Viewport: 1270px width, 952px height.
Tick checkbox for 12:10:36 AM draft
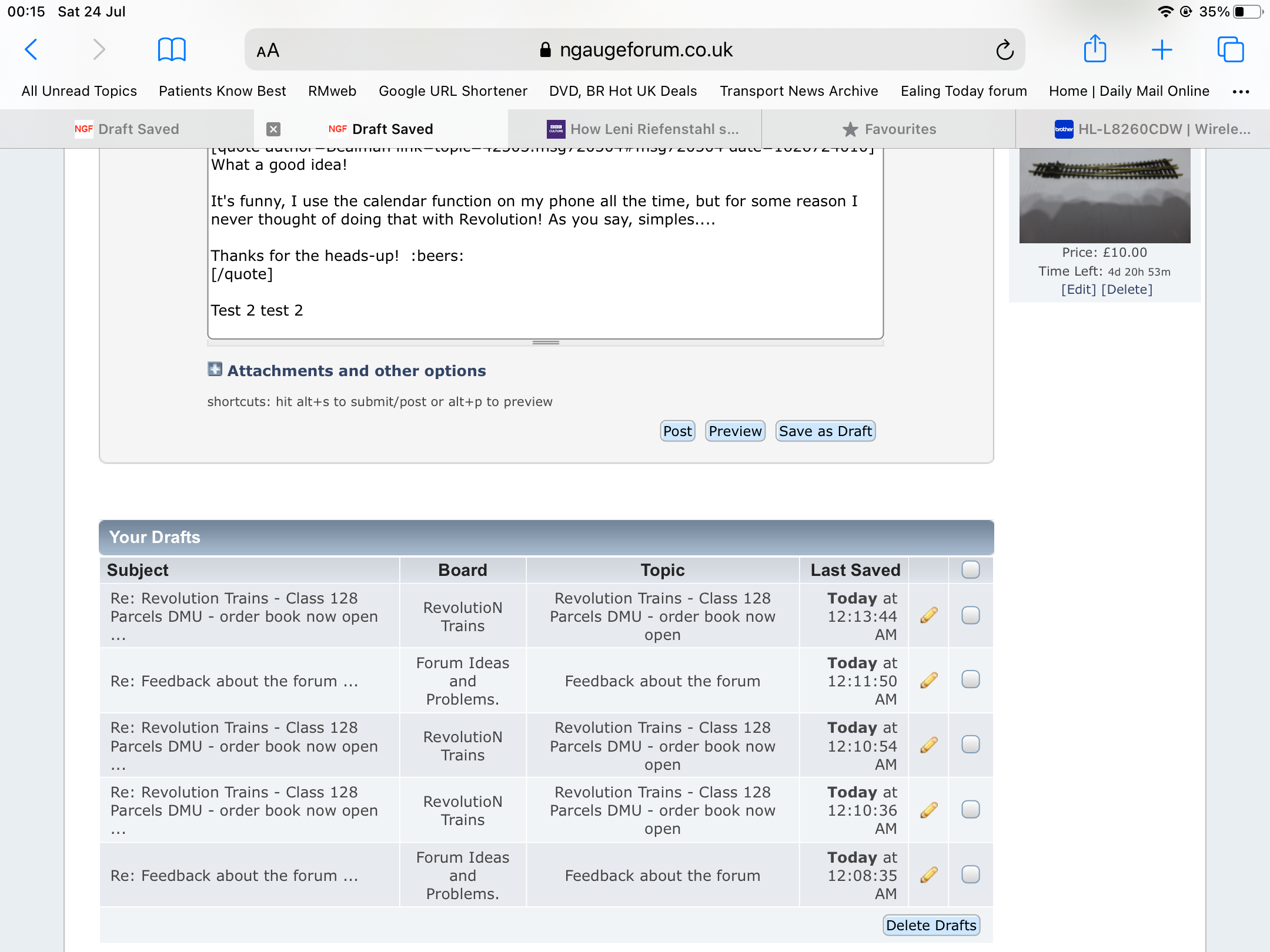[971, 810]
